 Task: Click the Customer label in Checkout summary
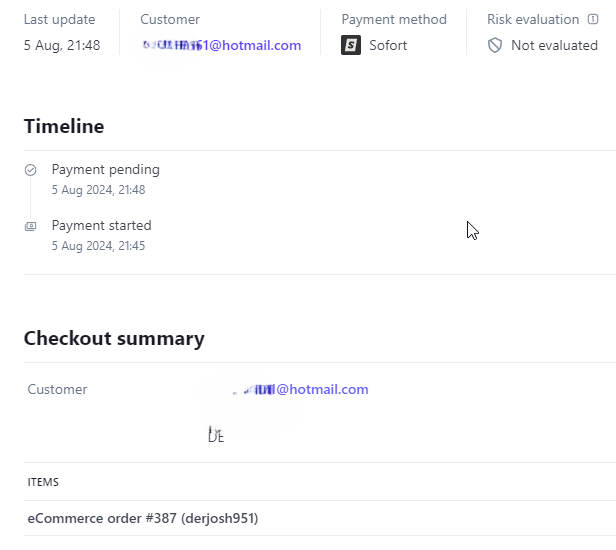tap(57, 389)
